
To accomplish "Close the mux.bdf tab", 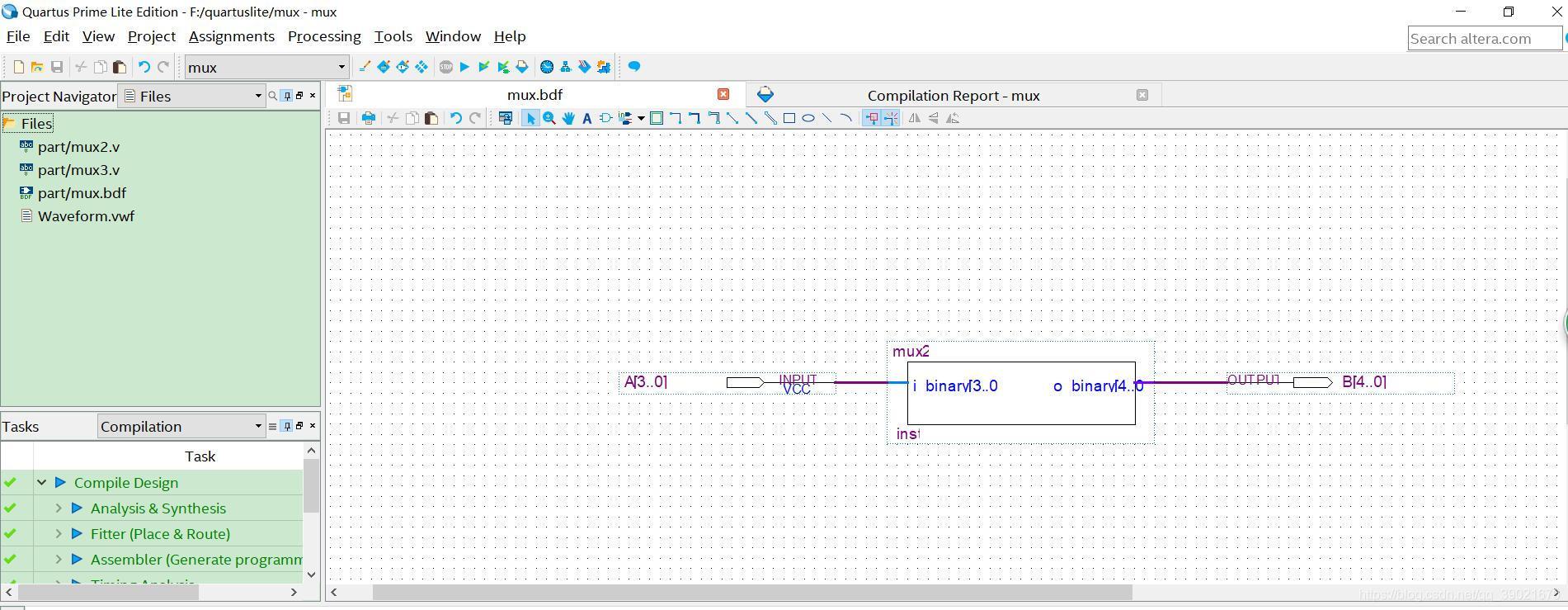I will [723, 94].
